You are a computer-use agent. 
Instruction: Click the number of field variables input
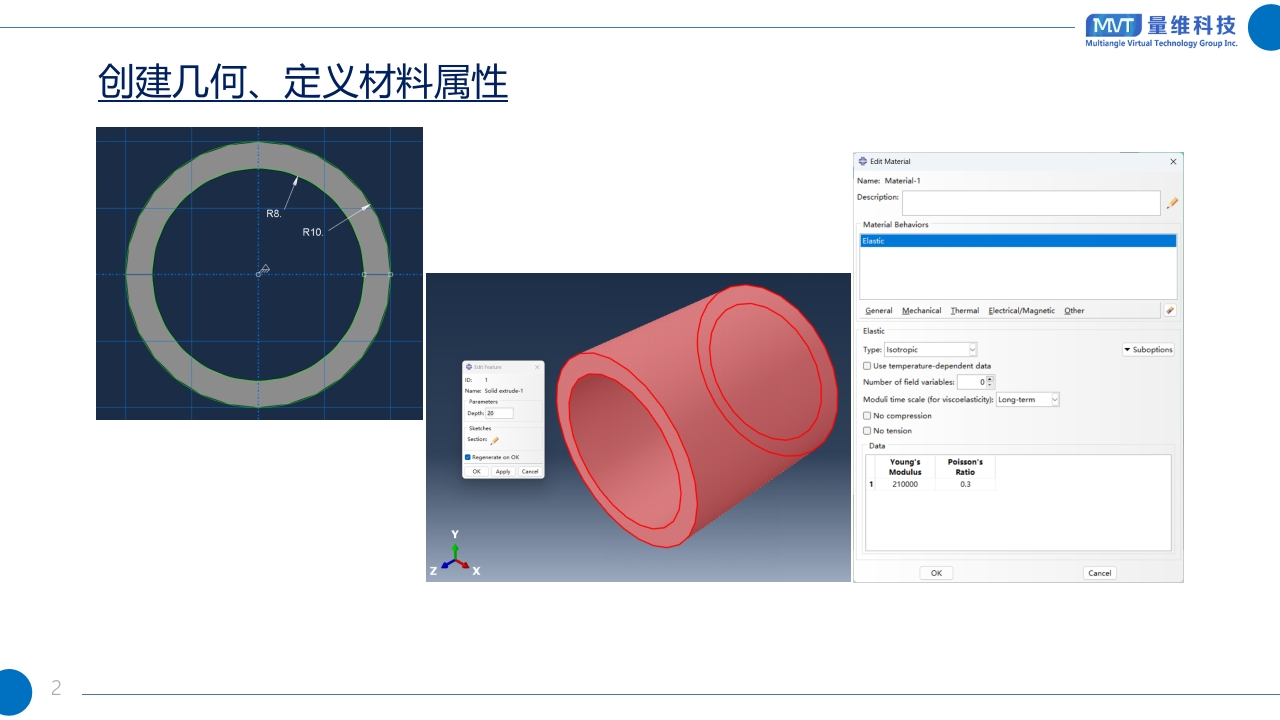coord(972,382)
